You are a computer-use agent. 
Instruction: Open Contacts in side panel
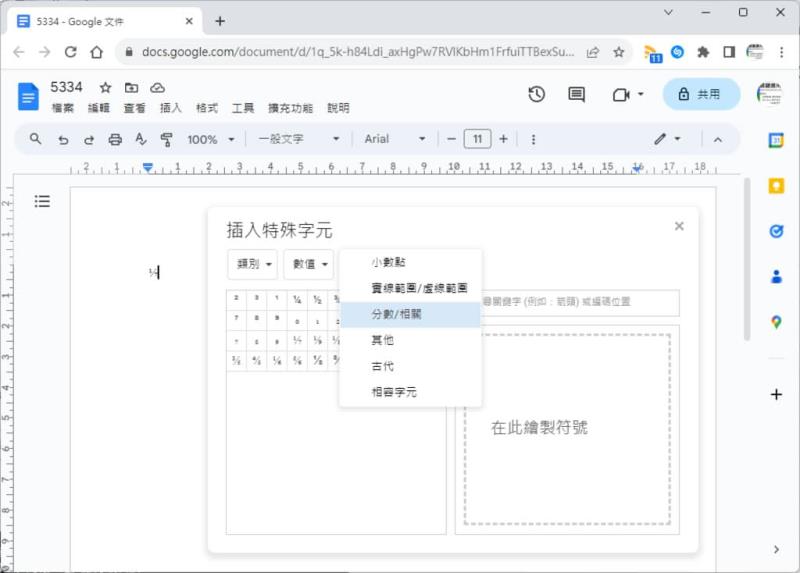click(776, 277)
